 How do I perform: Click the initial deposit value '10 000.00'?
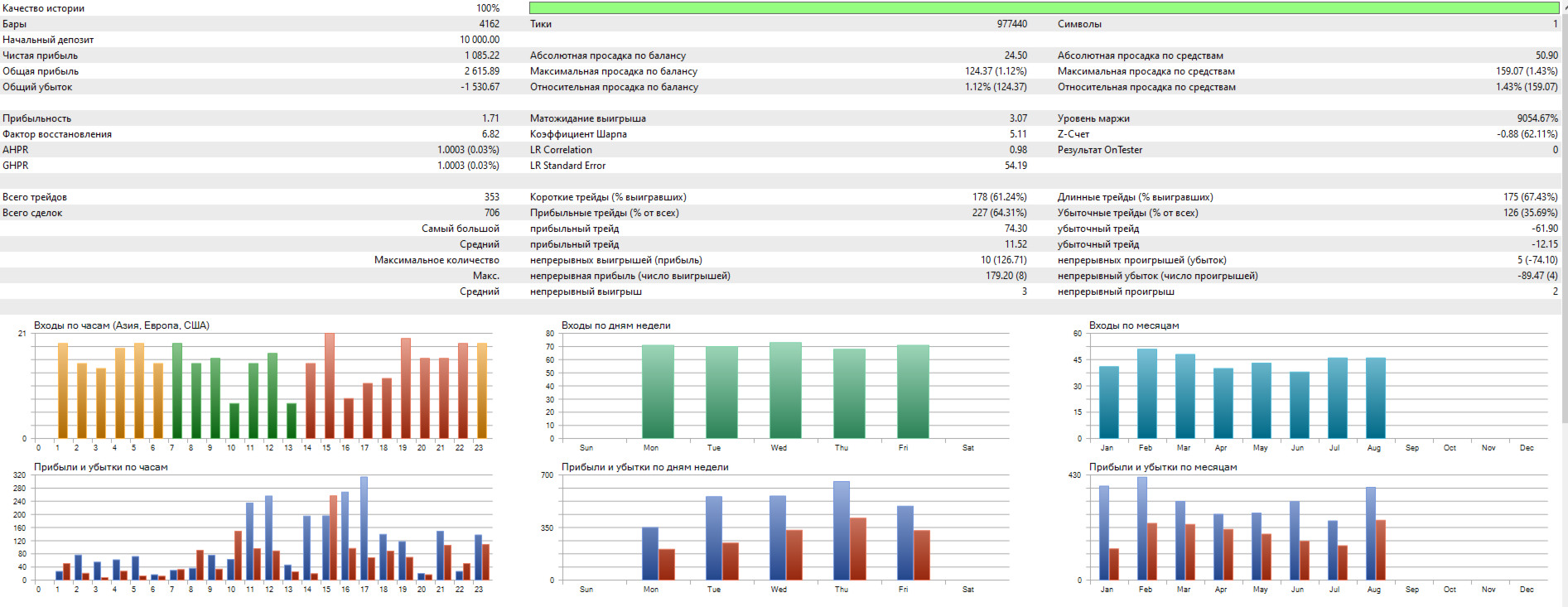(x=480, y=40)
